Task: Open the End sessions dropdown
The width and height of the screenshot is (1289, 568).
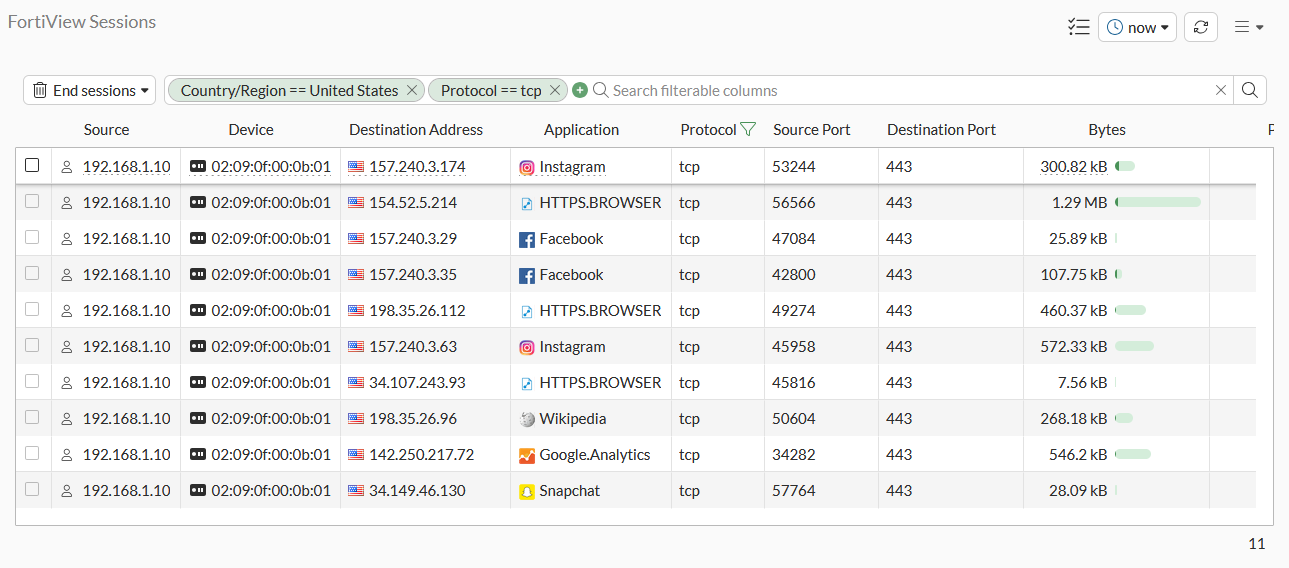Action: pyautogui.click(x=90, y=90)
